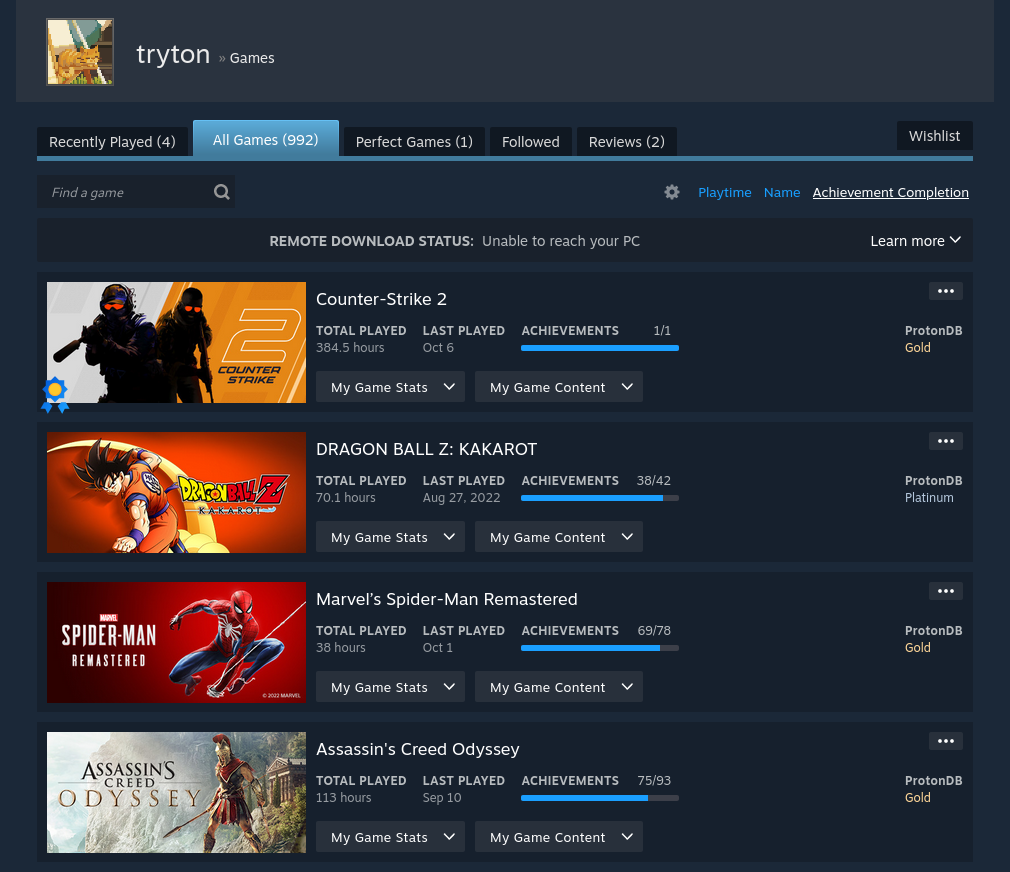
Task: Open the Reviews (2) tab
Action: 627,142
